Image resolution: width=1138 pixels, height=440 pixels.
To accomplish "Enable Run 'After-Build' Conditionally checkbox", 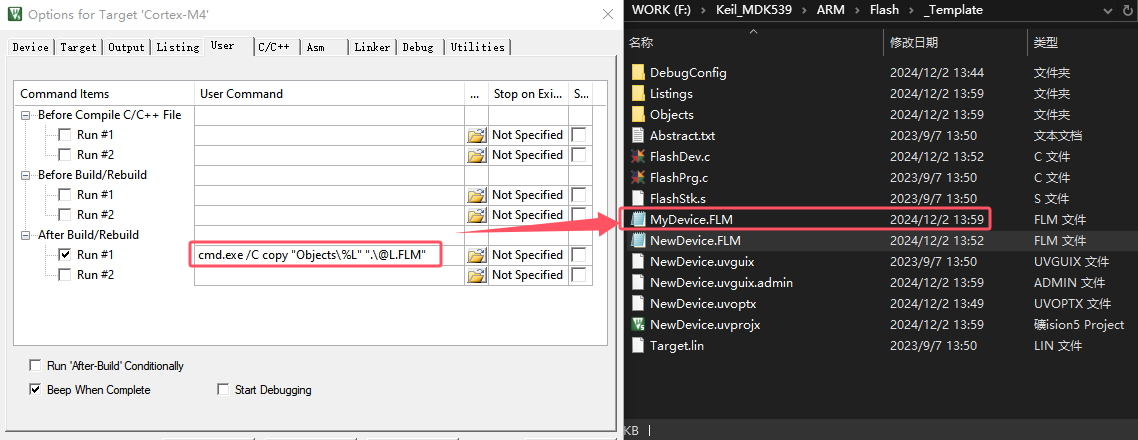I will (36, 366).
